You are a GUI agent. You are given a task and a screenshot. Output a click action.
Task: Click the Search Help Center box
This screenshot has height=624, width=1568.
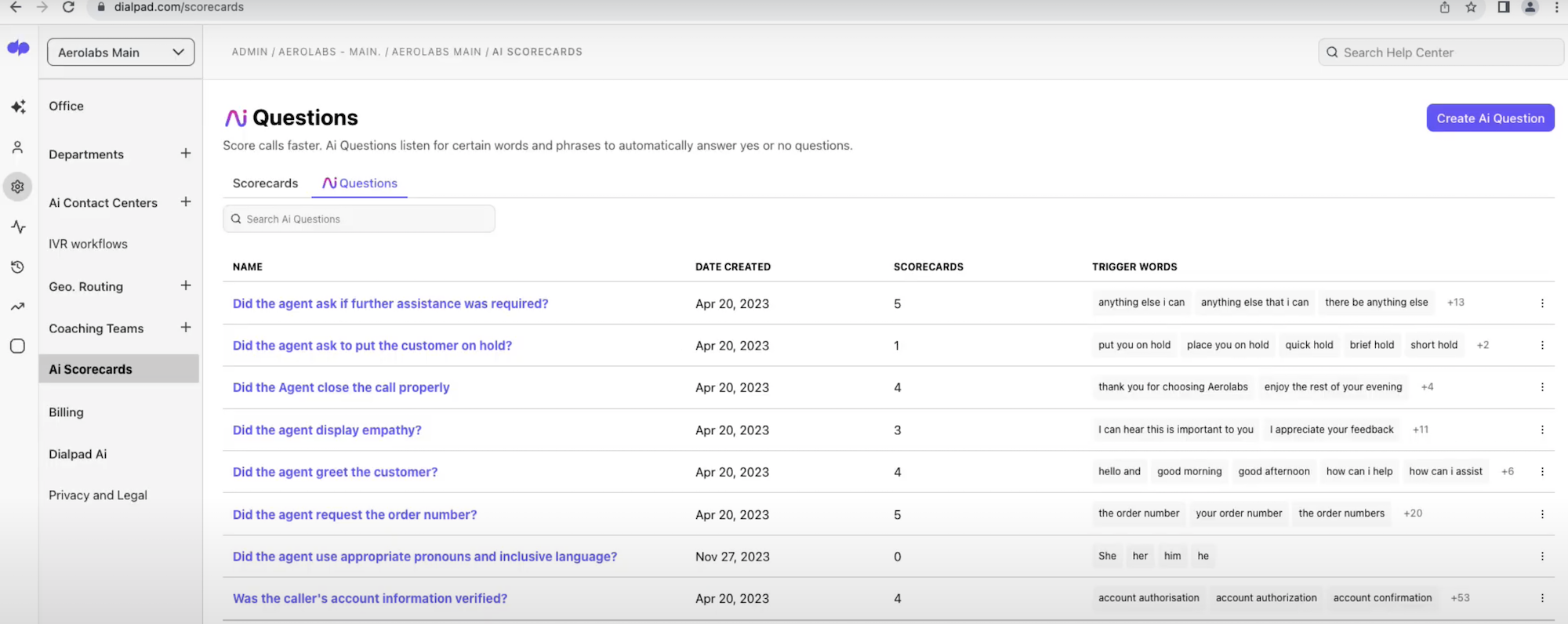tap(1440, 53)
